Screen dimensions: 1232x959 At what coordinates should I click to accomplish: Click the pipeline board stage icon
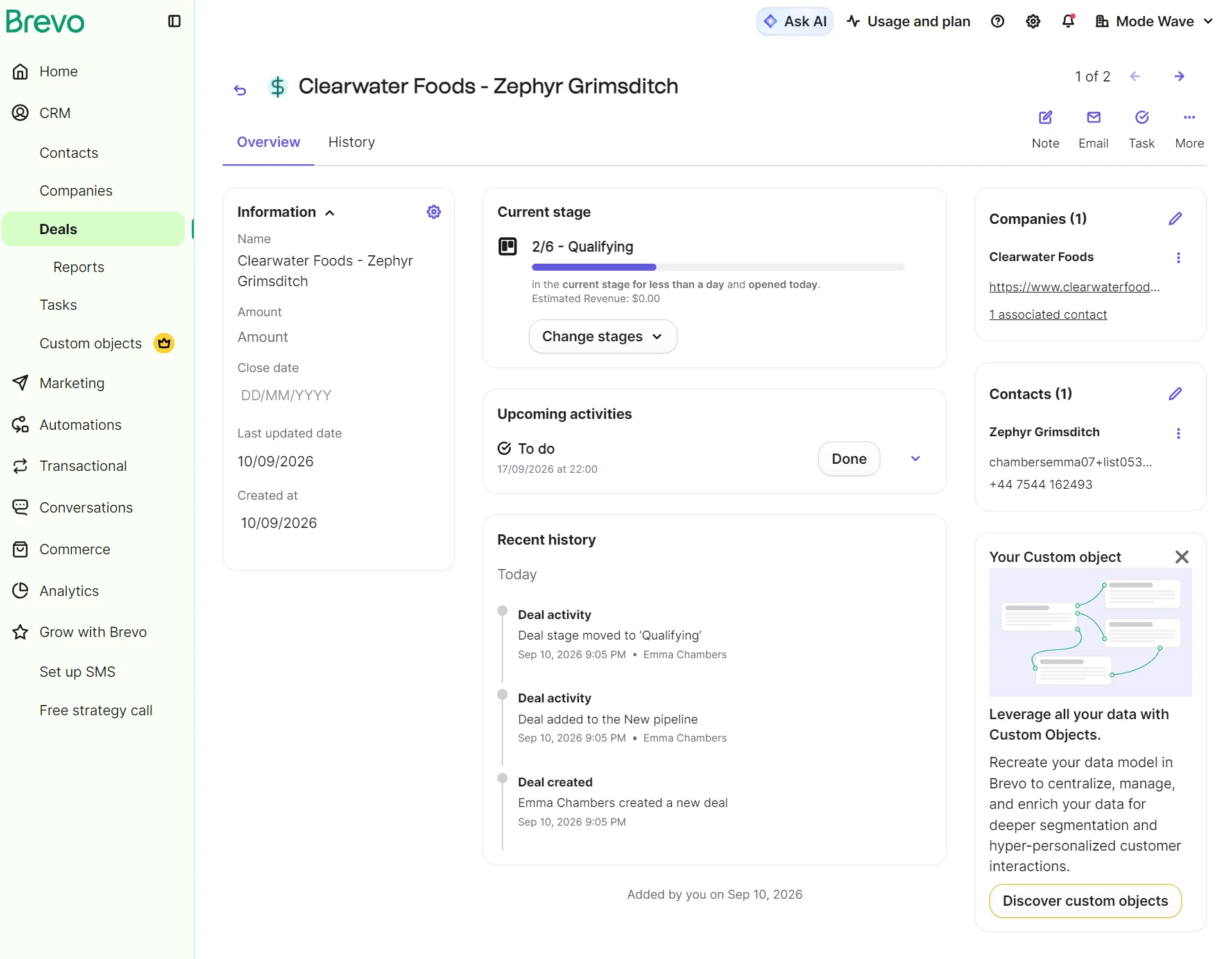point(508,246)
